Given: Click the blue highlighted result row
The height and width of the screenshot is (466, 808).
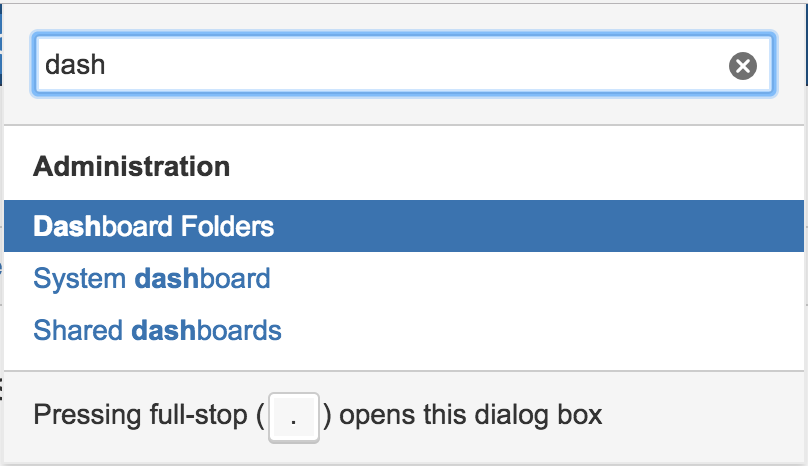Looking at the screenshot, I should (x=500, y=227).
